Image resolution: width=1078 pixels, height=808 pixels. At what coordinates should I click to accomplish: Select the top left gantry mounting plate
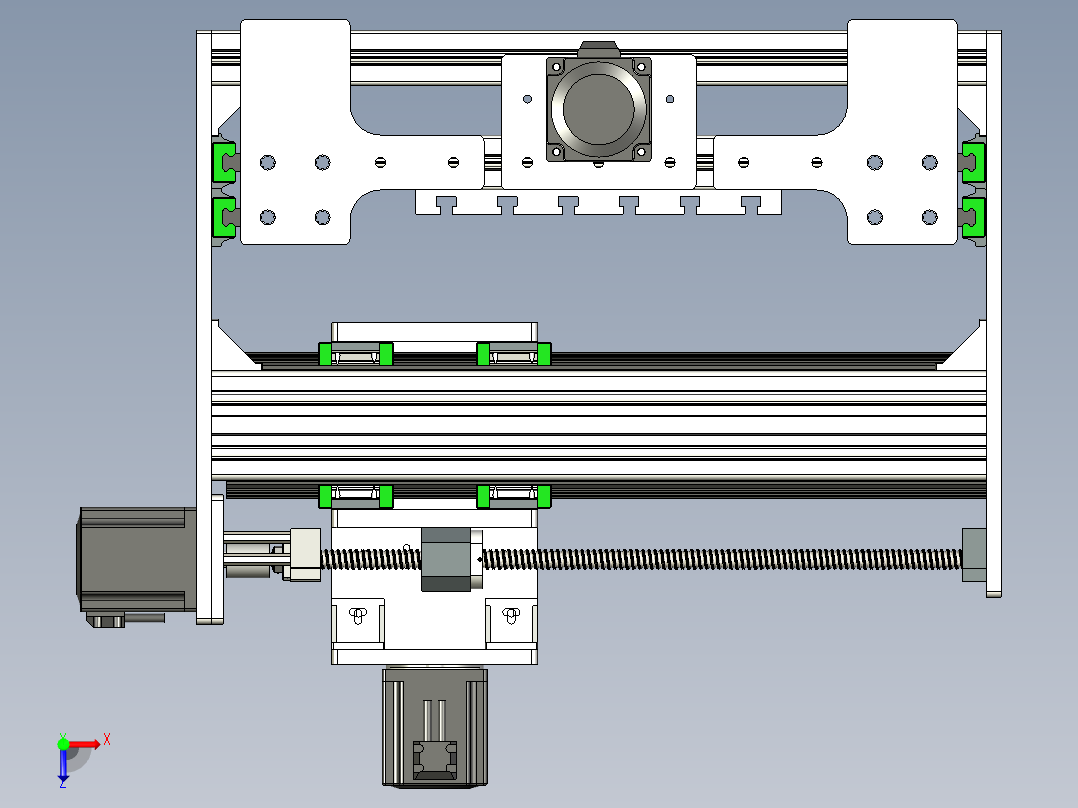[x=296, y=132]
